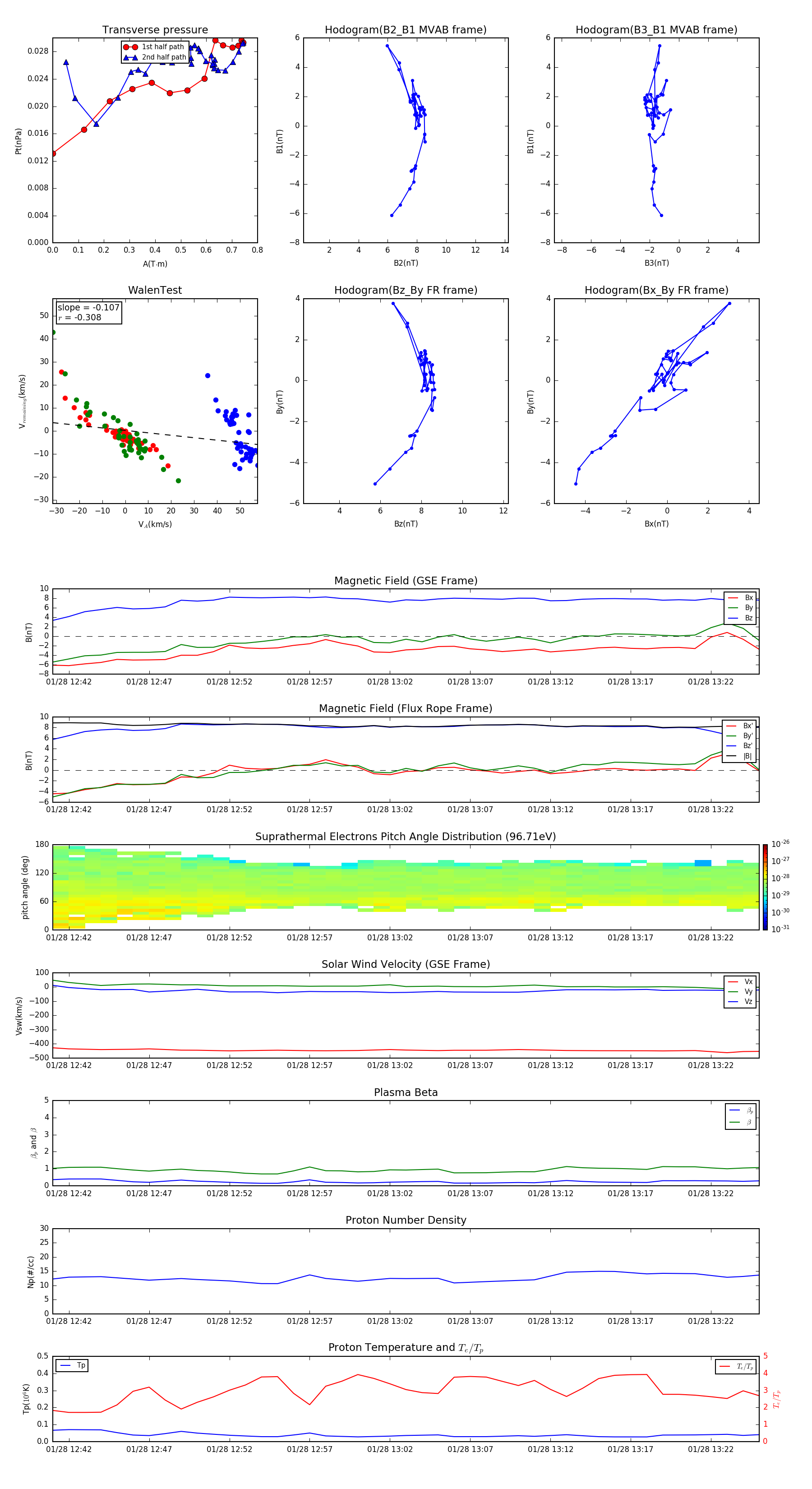Click the 'Bz(nT)' x-axis label

tap(406, 524)
